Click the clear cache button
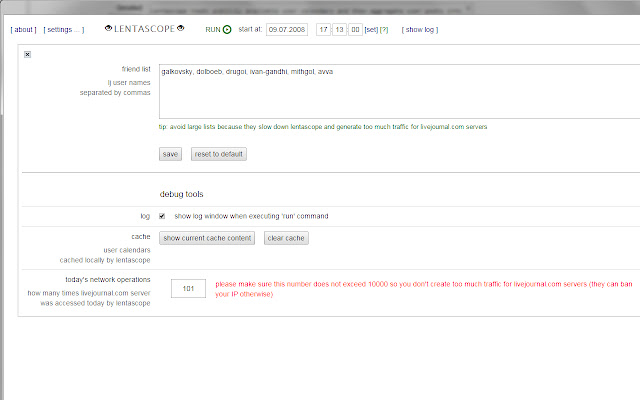The height and width of the screenshot is (400, 640). tap(286, 238)
